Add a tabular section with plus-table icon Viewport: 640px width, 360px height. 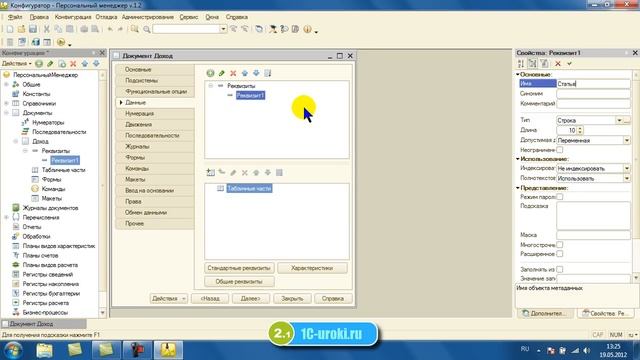coord(210,173)
